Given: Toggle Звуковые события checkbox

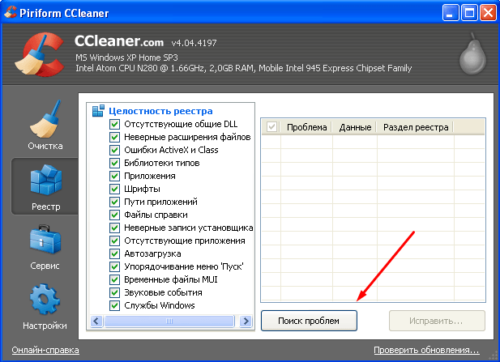Looking at the screenshot, I should 115,293.
